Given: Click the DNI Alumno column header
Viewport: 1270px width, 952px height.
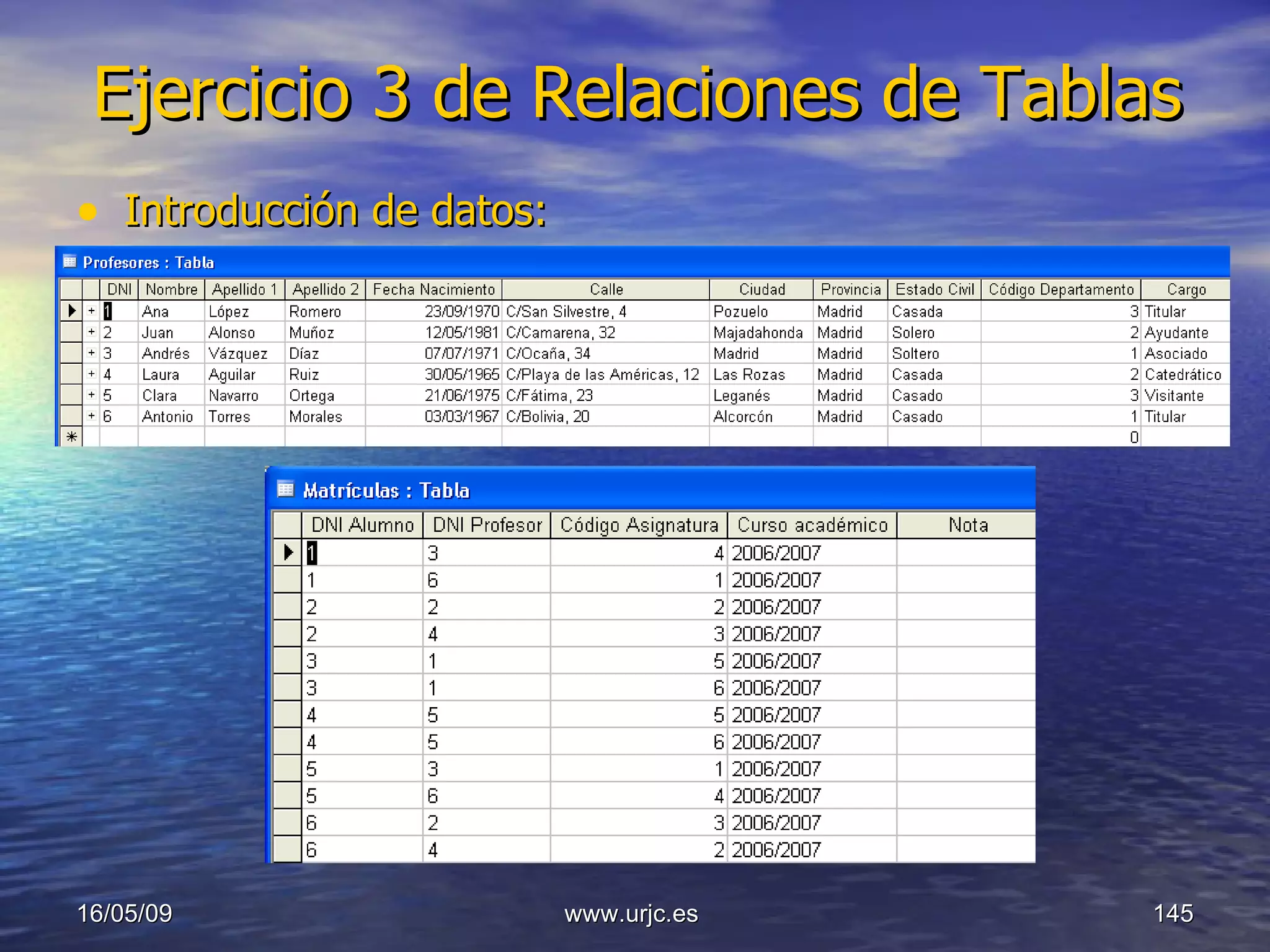Looking at the screenshot, I should pos(362,525).
